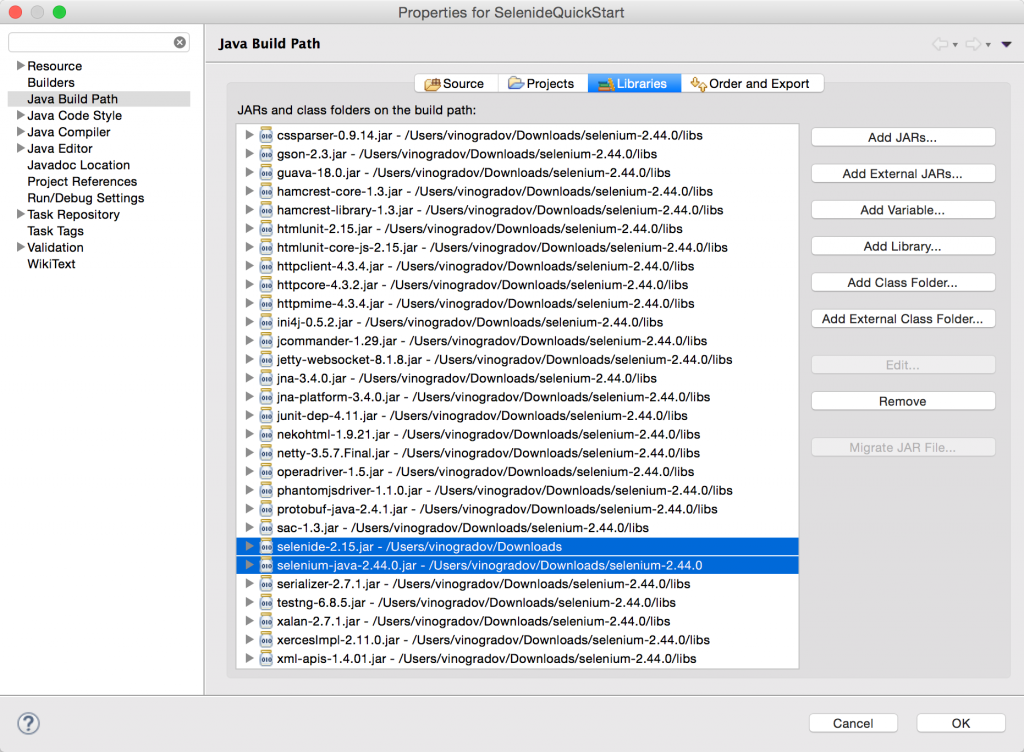Go back with the left arrow icon
The height and width of the screenshot is (752, 1024).
point(940,44)
